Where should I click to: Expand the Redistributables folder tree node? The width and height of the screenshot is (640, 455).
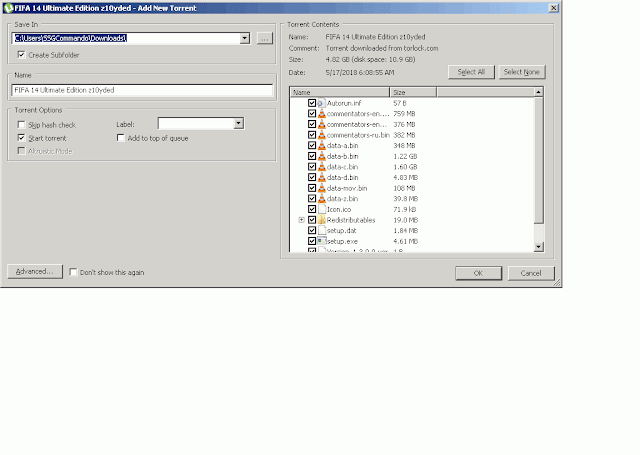tap(301, 220)
